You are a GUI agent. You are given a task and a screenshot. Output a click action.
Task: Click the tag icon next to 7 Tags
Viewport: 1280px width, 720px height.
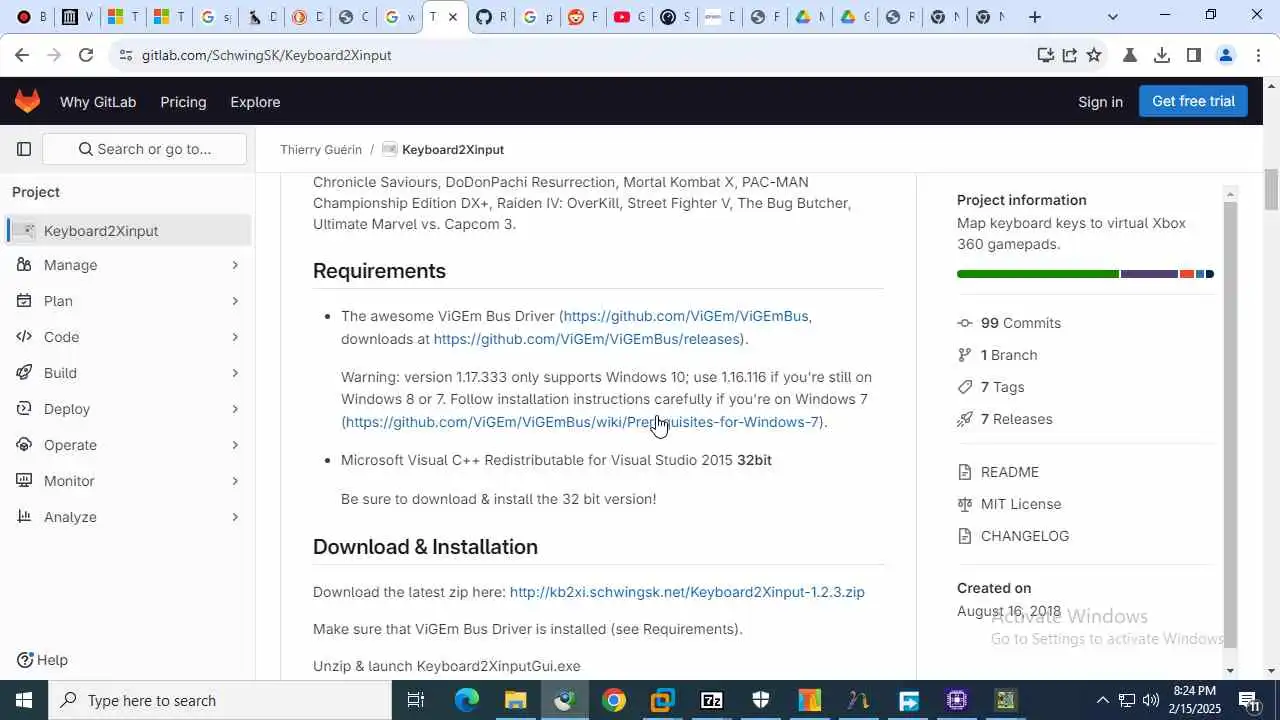[964, 387]
